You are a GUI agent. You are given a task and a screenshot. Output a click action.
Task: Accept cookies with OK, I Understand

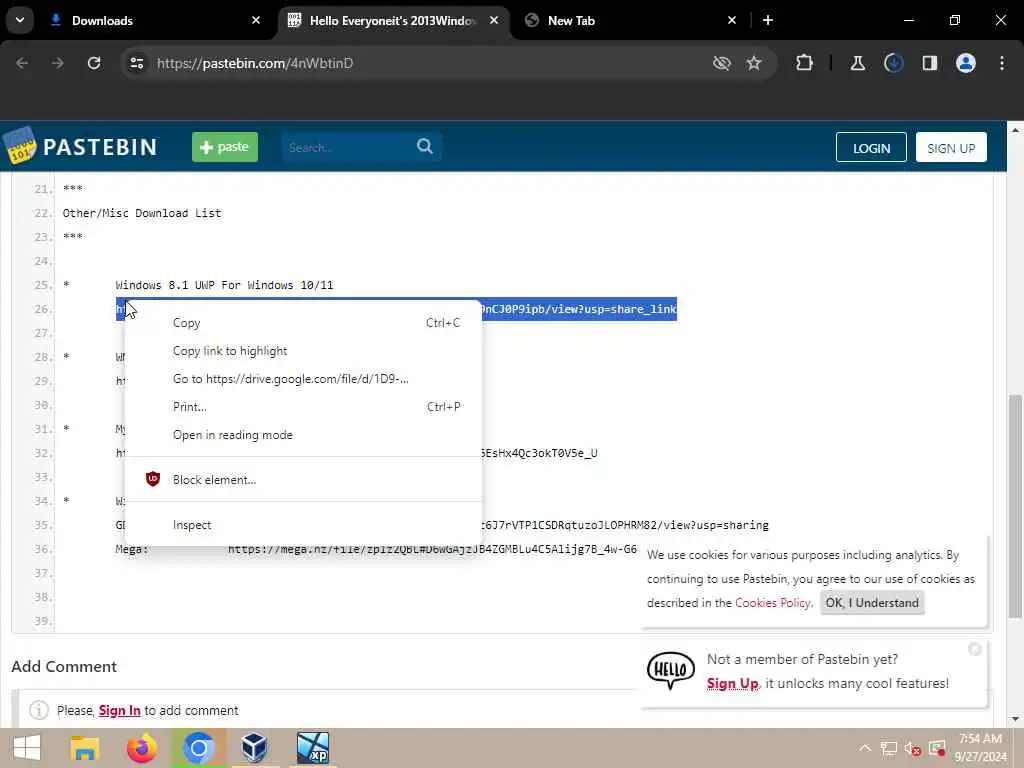click(872, 603)
